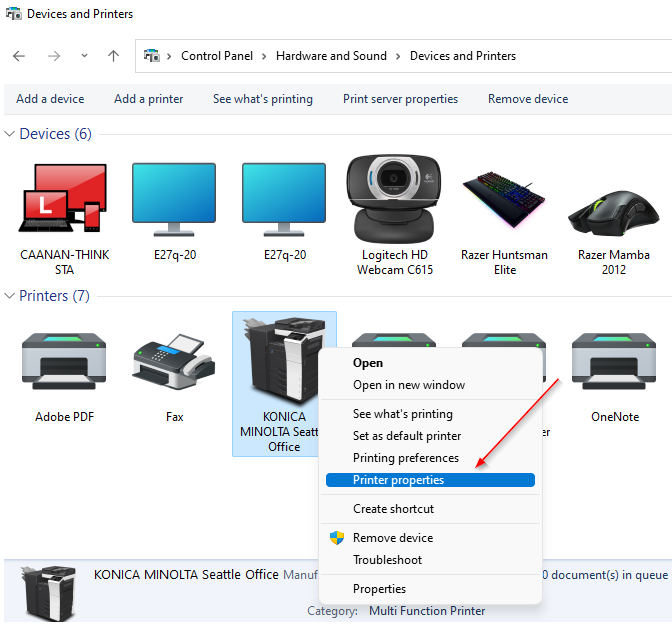Viewport: 672px width, 630px height.
Task: Click the 0 document(s) in queue status
Action: pyautogui.click(x=604, y=575)
